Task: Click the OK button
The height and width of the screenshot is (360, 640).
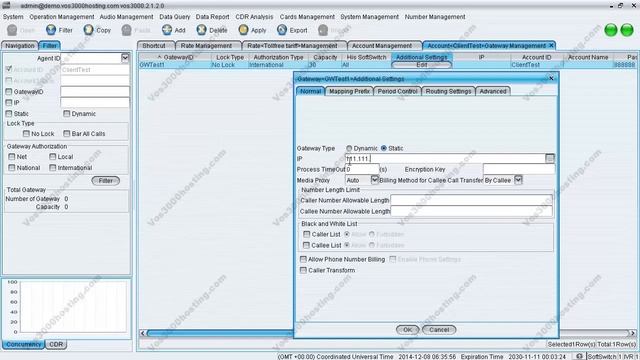Action: [407, 329]
